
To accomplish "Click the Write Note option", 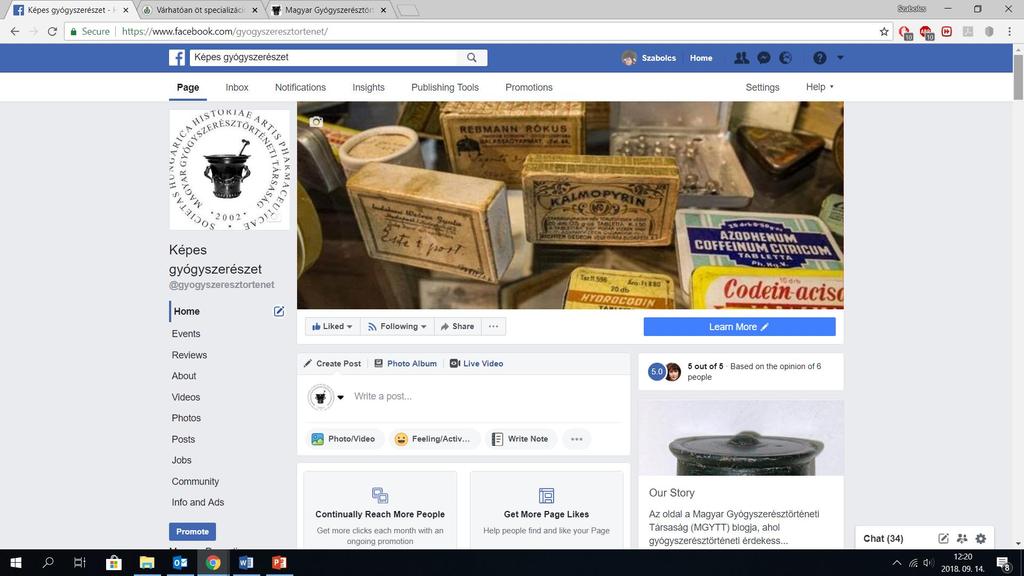I will pos(520,439).
